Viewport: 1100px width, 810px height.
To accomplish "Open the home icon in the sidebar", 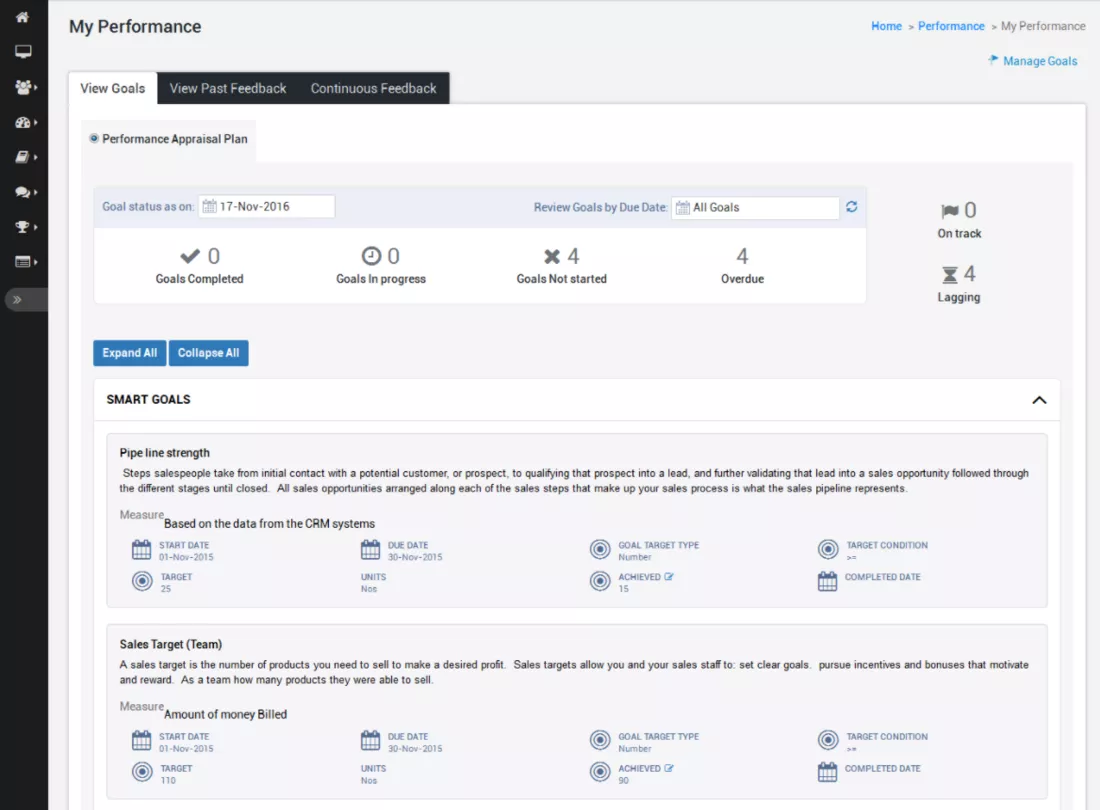I will point(22,18).
